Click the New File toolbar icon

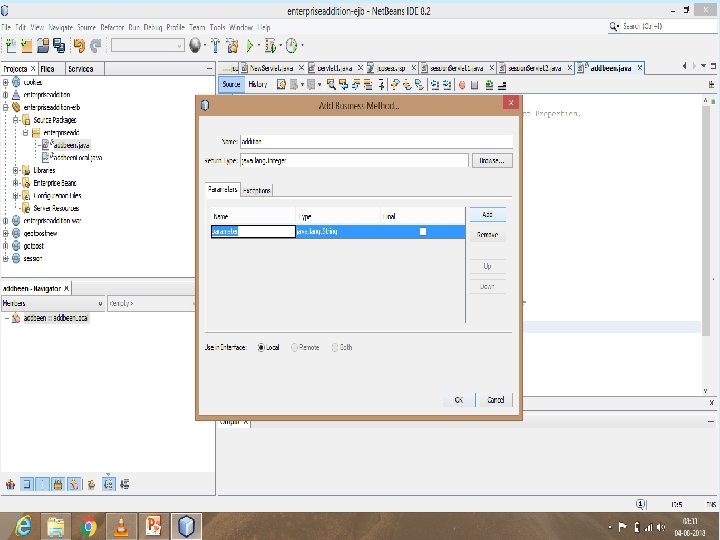tap(11, 45)
